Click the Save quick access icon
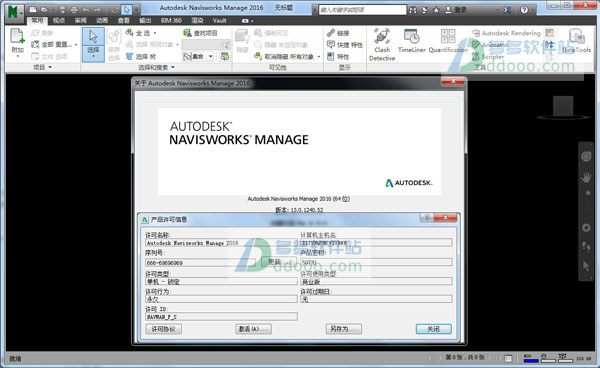Image resolution: width=600 pixels, height=368 pixels. tap(62, 10)
